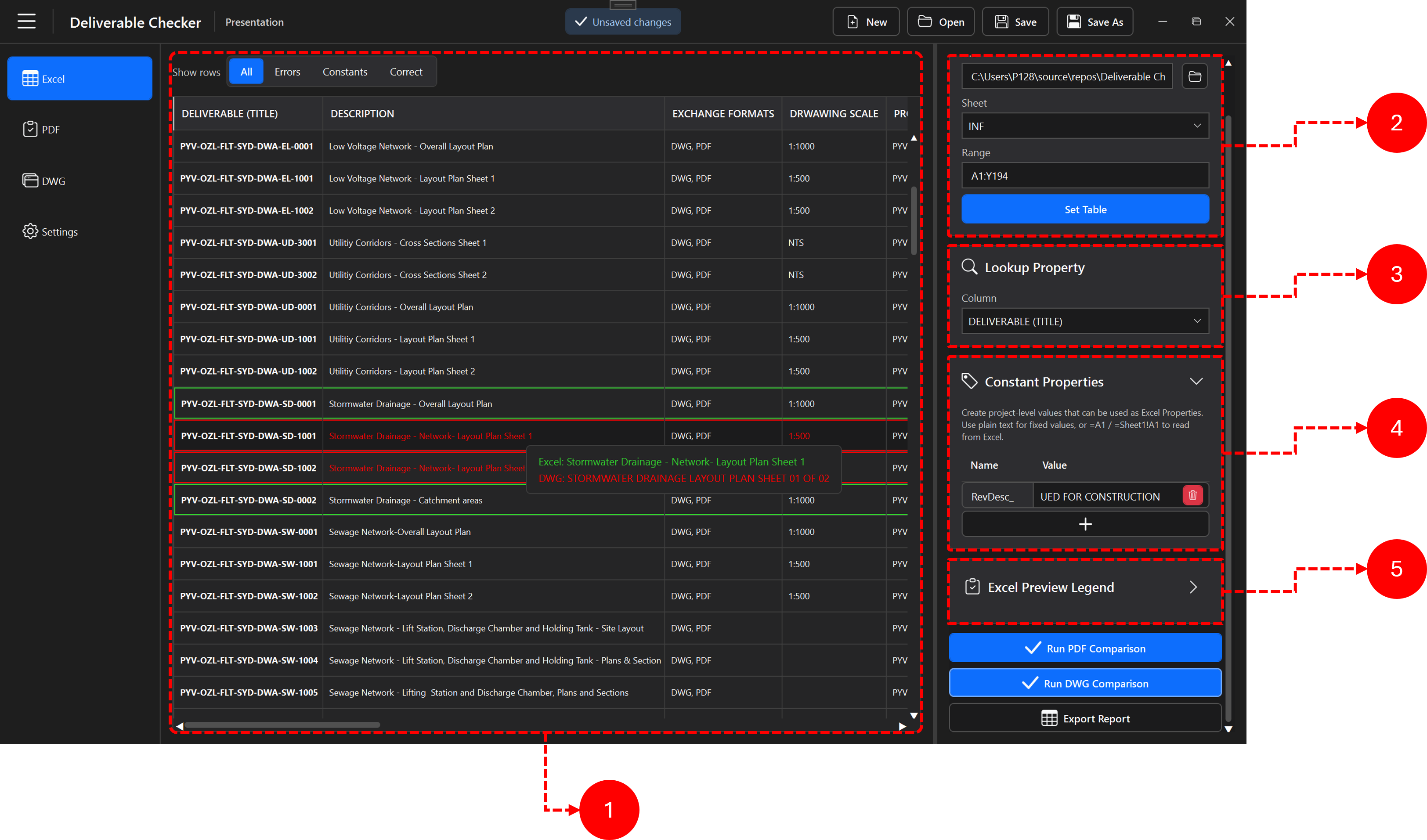Click right panel scroll down arrow

point(1228,730)
